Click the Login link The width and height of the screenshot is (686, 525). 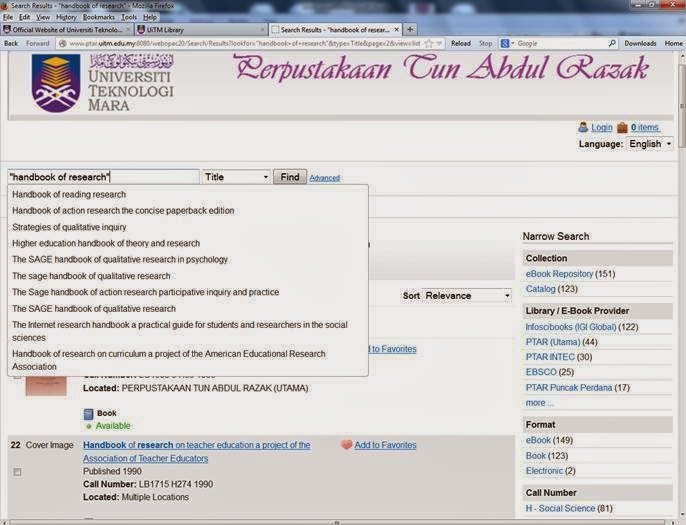click(602, 127)
